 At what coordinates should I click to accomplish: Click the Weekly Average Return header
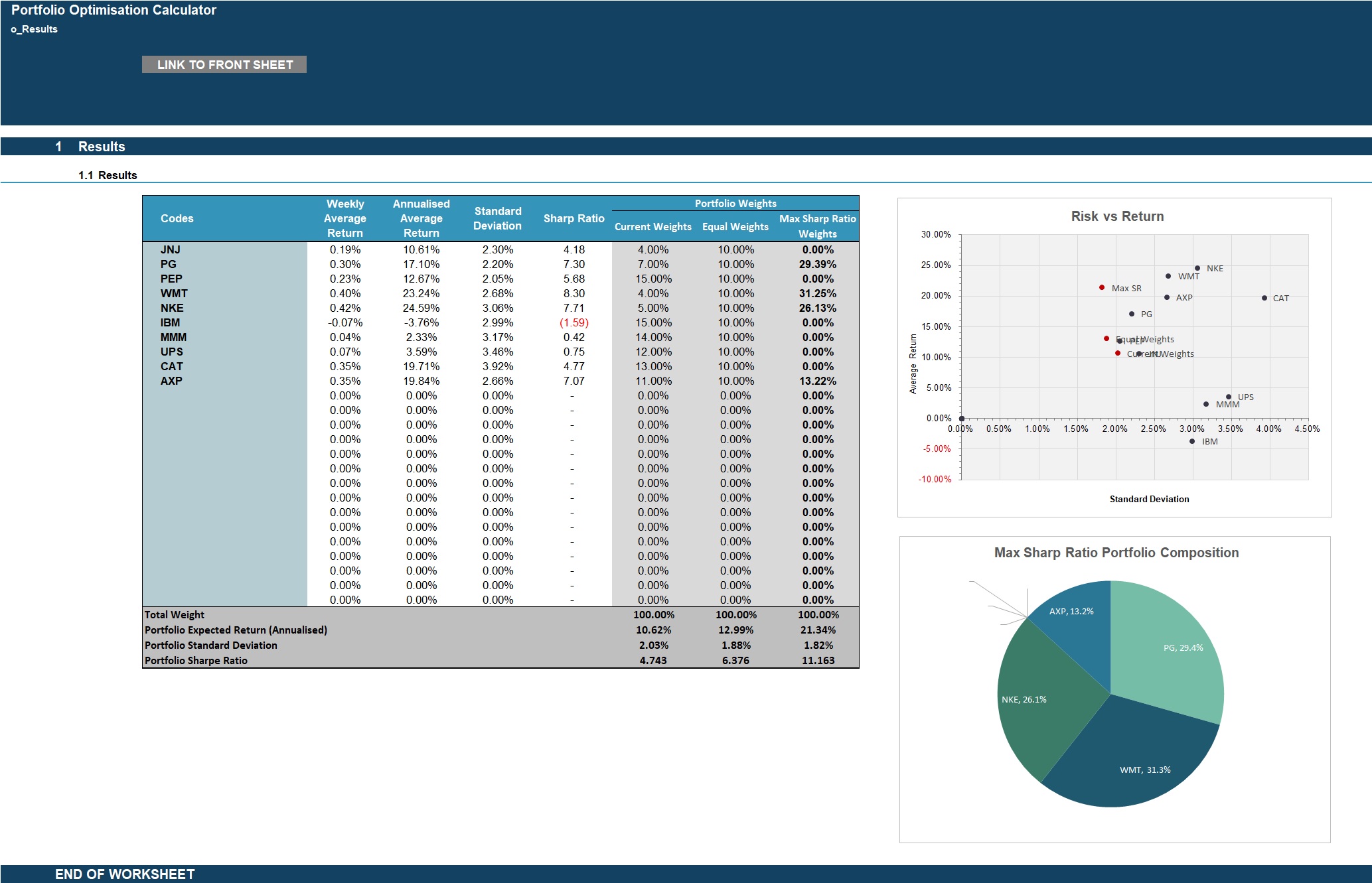click(345, 218)
